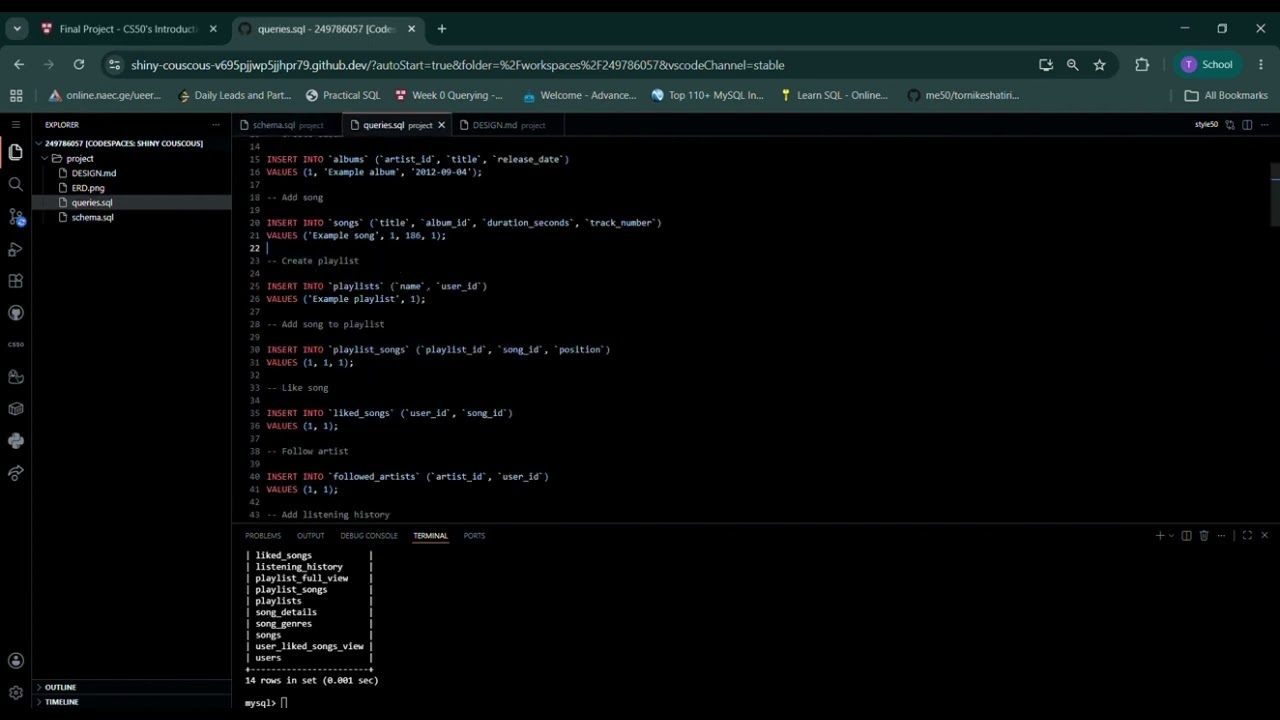Image resolution: width=1280 pixels, height=720 pixels.
Task: Open the Output panel tab
Action: pos(310,536)
